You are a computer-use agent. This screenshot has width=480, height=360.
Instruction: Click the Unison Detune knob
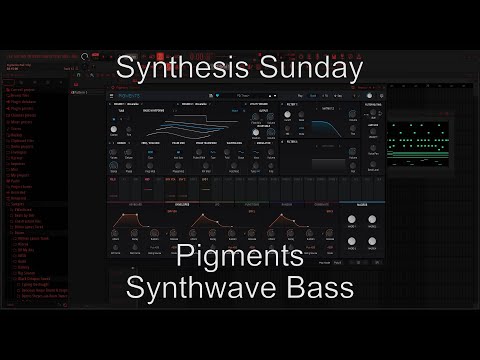coord(128,152)
